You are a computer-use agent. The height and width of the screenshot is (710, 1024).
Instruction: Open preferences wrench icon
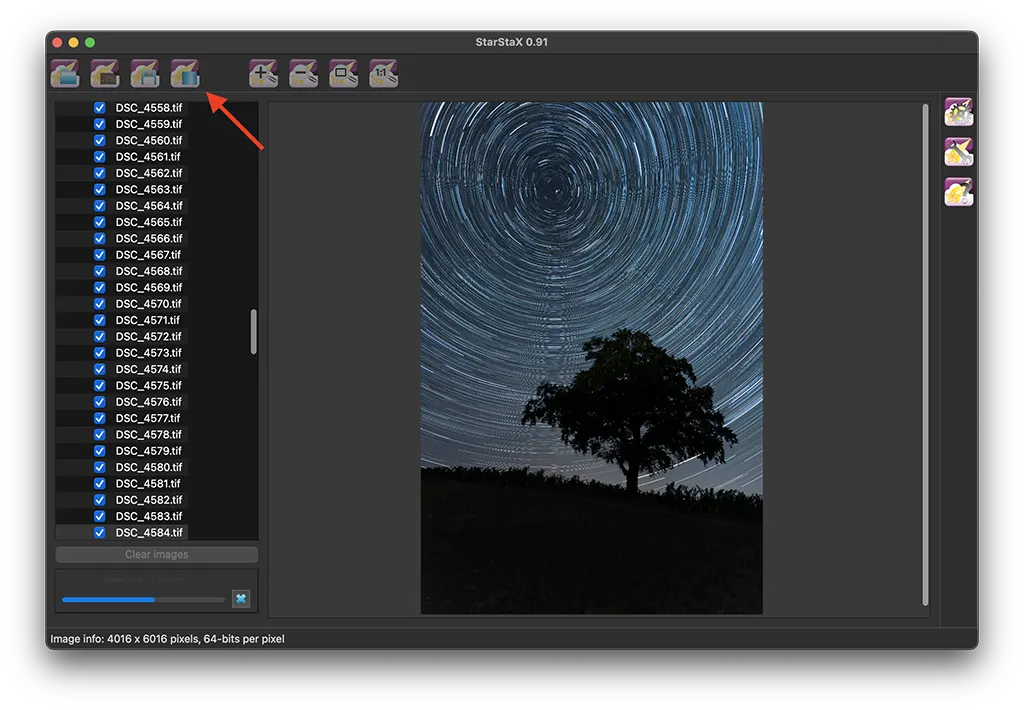(959, 152)
